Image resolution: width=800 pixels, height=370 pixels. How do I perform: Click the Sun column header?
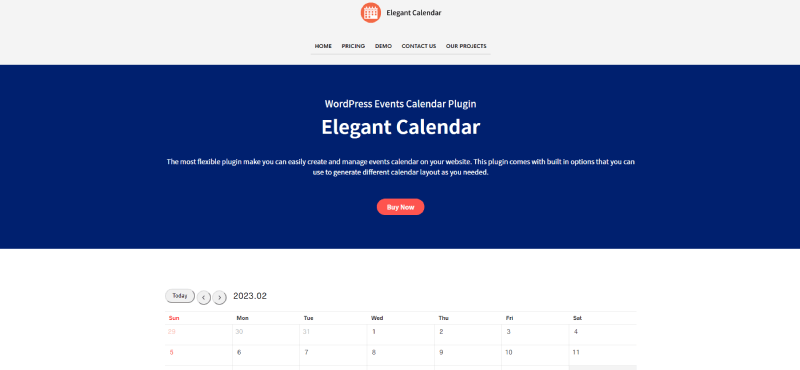(x=174, y=318)
